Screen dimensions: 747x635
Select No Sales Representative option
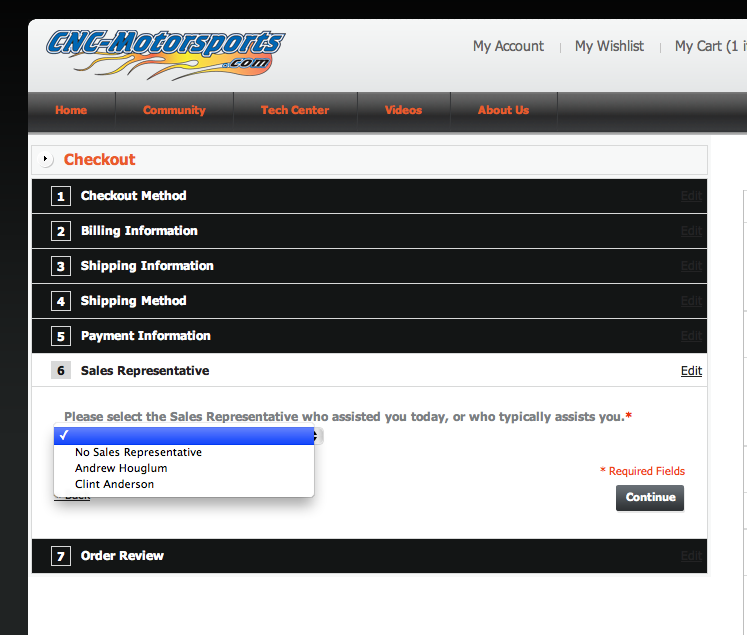[138, 452]
